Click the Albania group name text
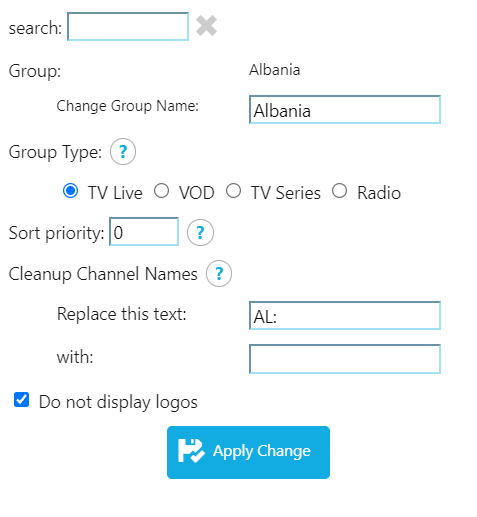477x517 pixels. (275, 70)
